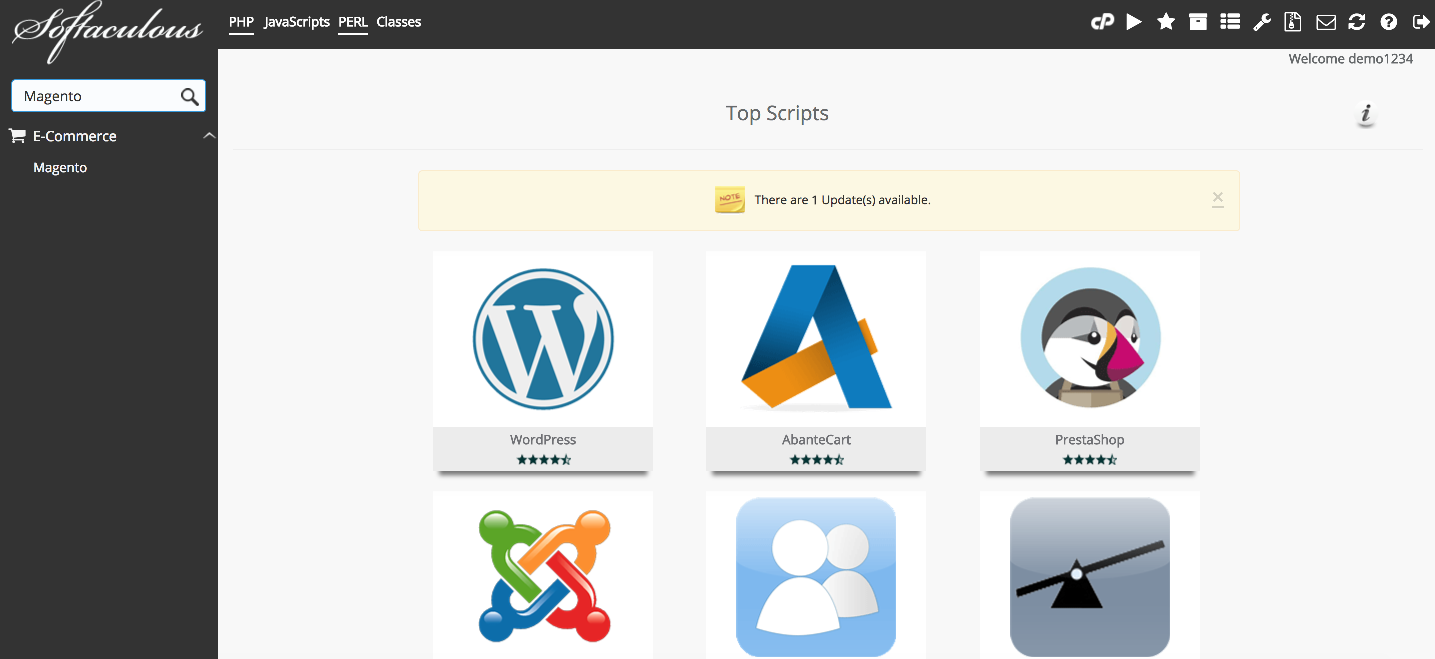The image size is (1435, 659).
Task: Click the E-Commerce shopping cart icon
Action: [17, 135]
